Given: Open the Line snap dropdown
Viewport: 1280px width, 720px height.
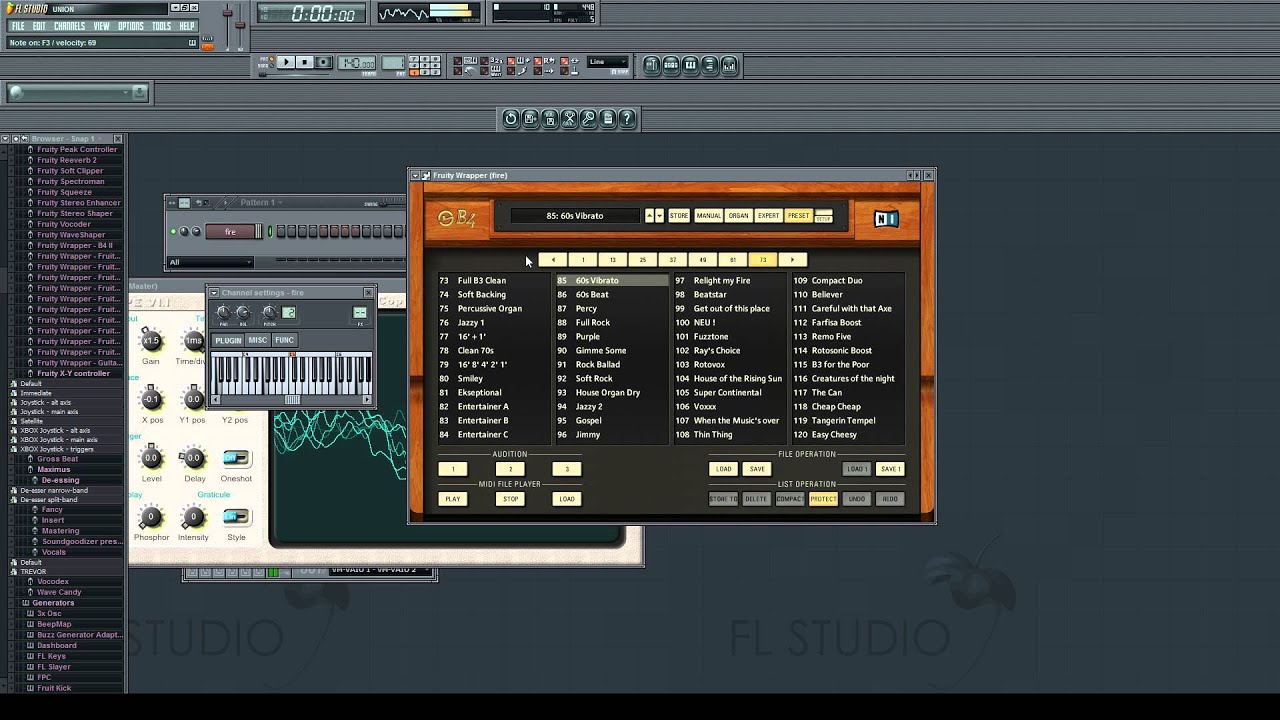Looking at the screenshot, I should [608, 62].
